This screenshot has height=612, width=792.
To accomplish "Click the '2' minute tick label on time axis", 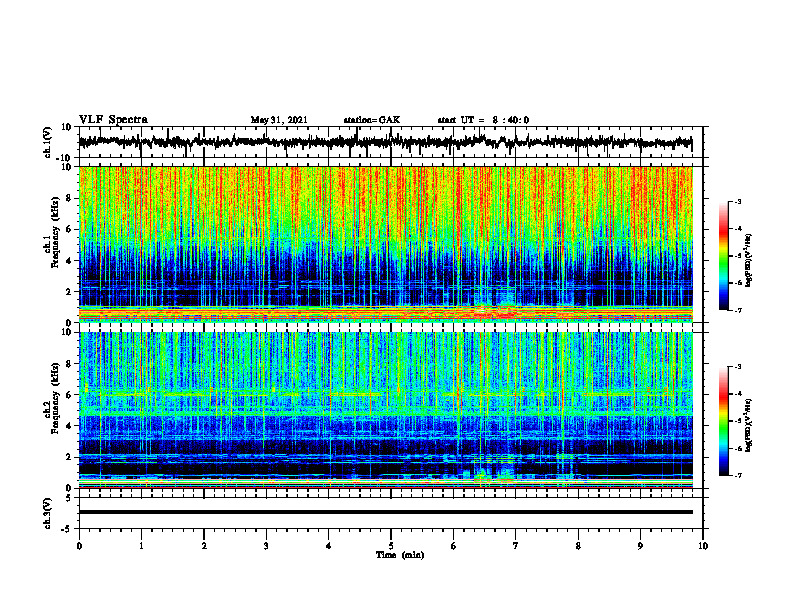I will (204, 546).
